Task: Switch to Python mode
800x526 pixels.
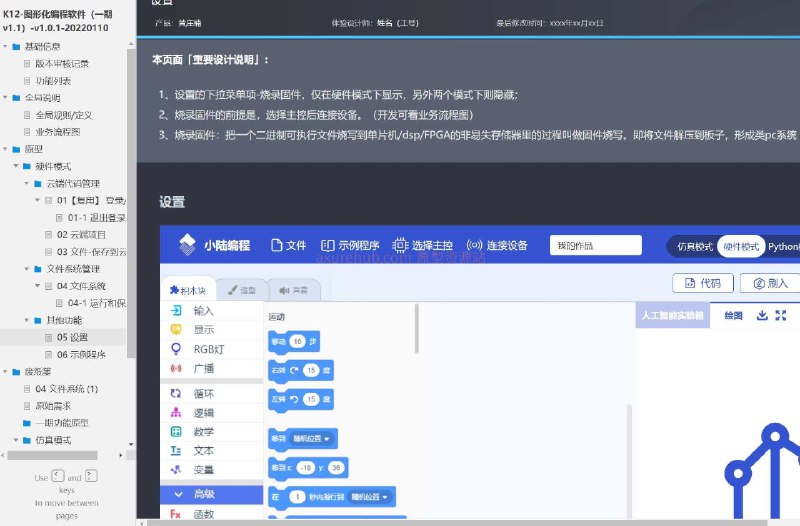Action: [x=784, y=247]
